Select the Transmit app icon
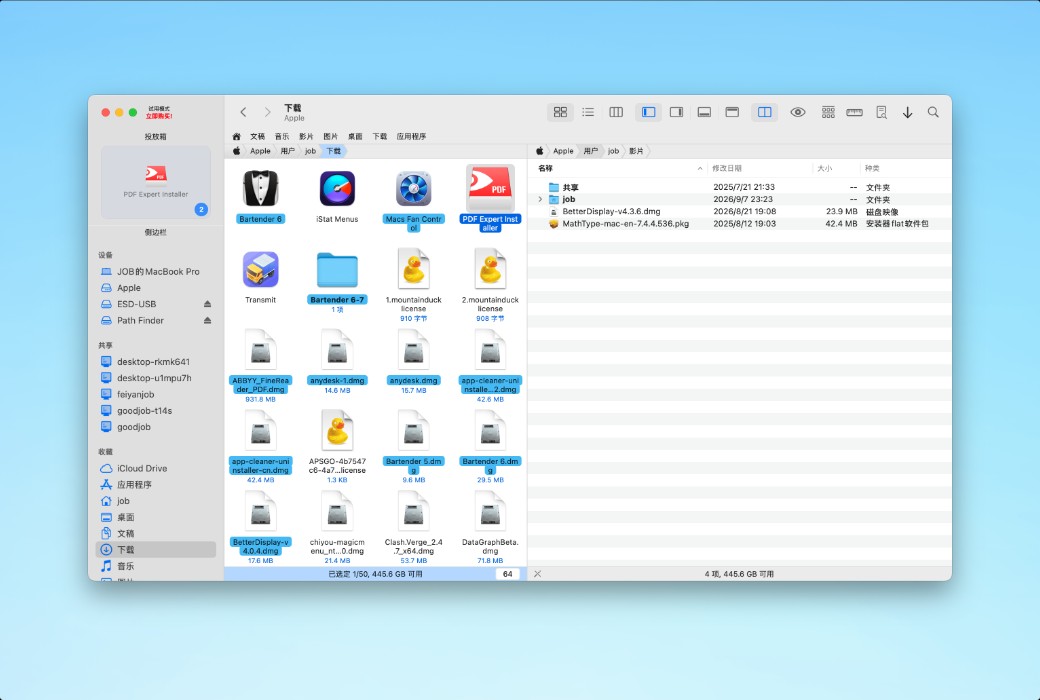 coord(261,270)
